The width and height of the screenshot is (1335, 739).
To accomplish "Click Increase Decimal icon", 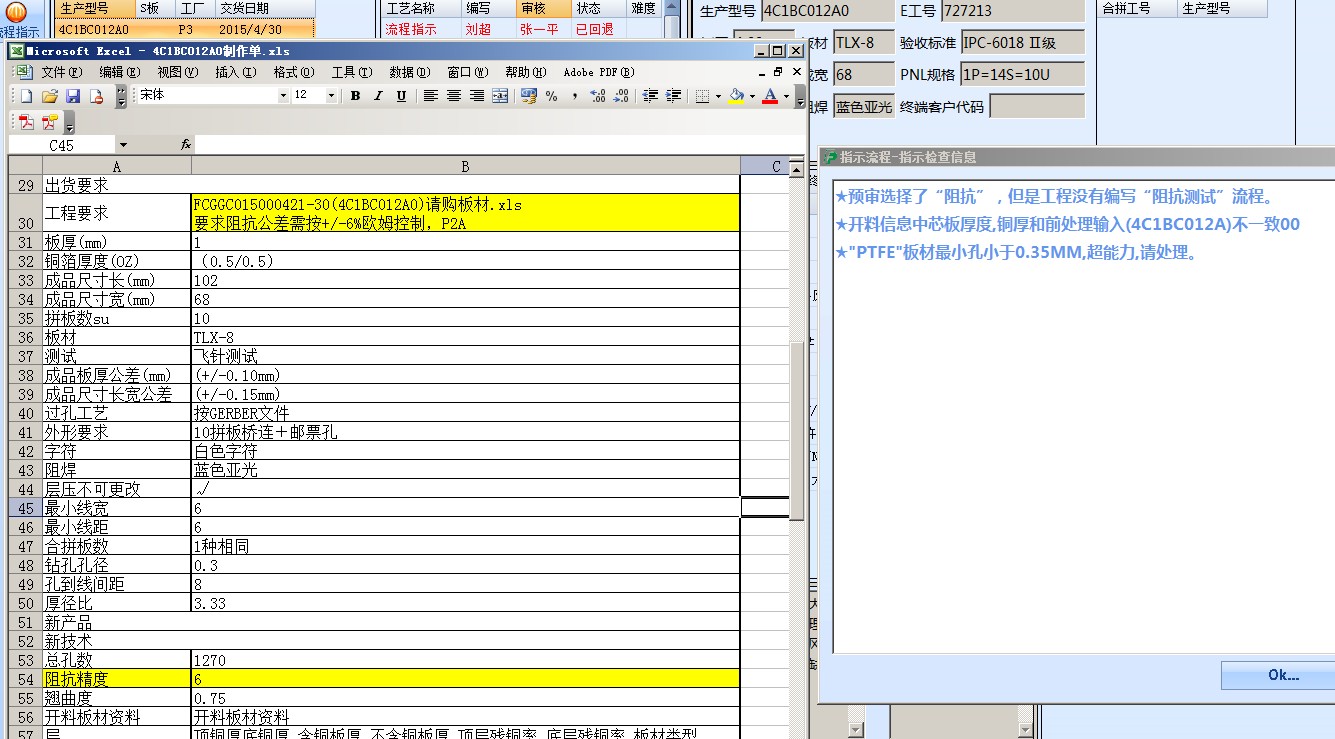I will pos(598,96).
